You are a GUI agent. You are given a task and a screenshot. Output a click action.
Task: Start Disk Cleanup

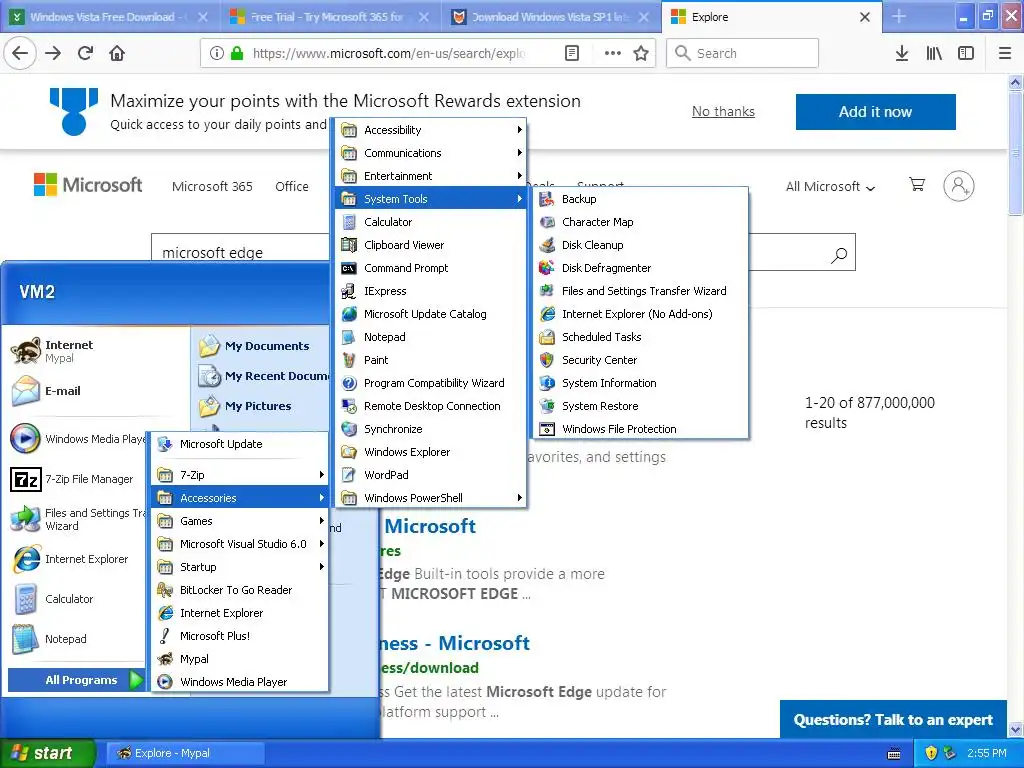641,245
